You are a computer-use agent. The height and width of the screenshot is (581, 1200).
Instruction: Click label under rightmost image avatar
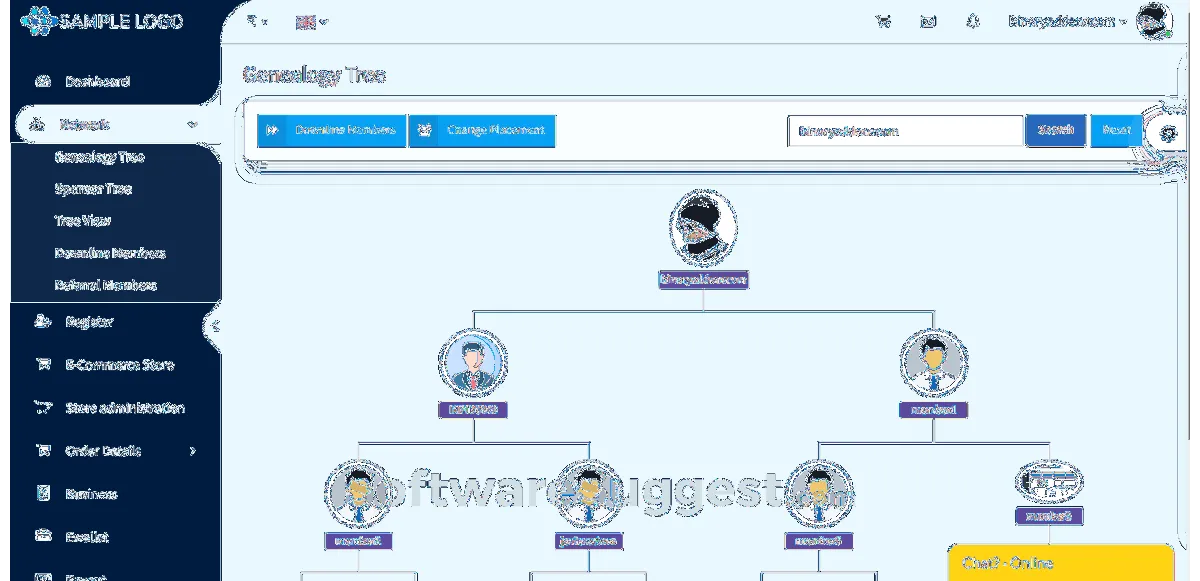[1048, 517]
